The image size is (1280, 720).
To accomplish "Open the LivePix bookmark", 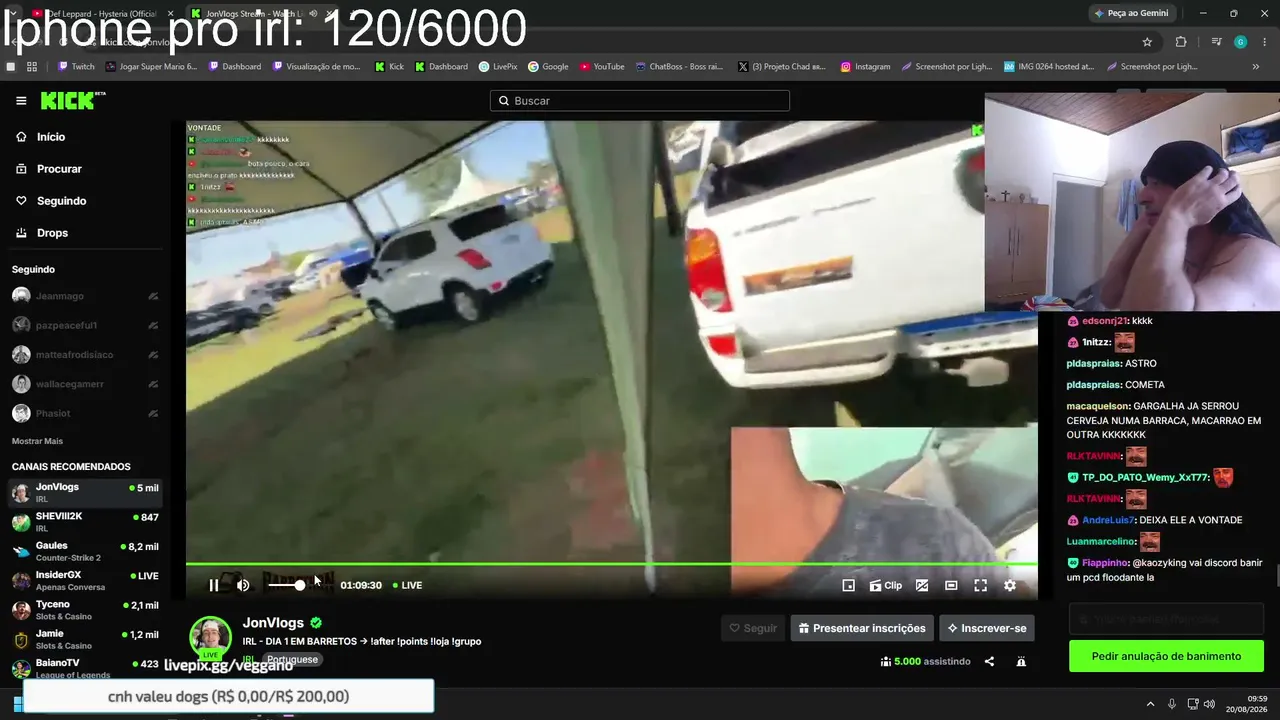I will pos(498,67).
